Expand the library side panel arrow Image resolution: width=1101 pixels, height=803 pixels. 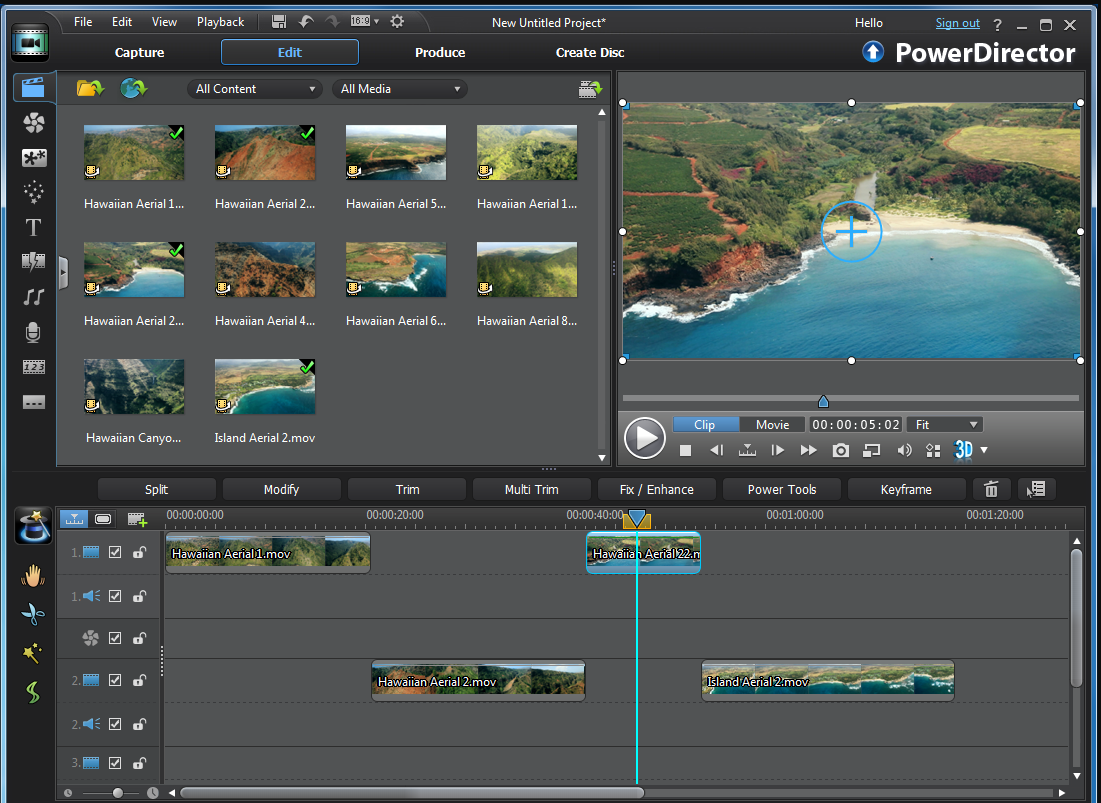click(63, 272)
